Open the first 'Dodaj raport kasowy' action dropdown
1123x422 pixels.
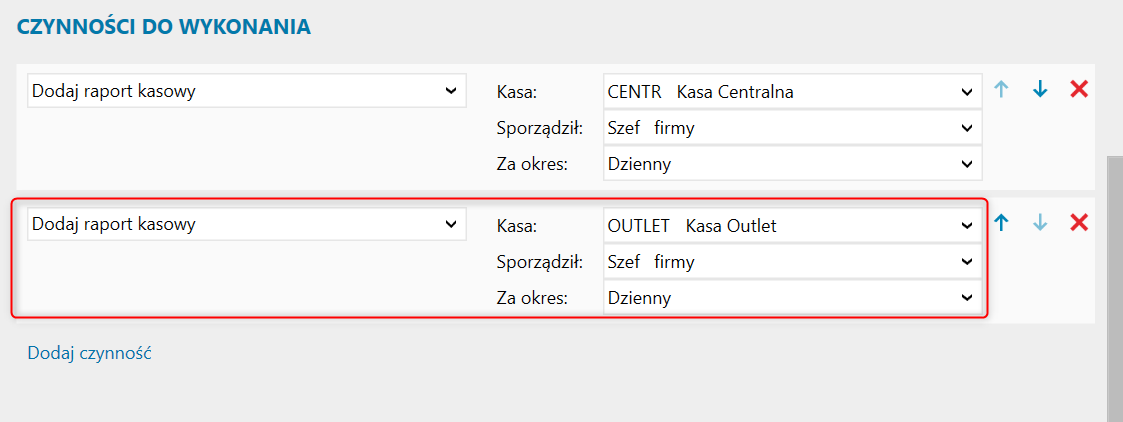(246, 91)
